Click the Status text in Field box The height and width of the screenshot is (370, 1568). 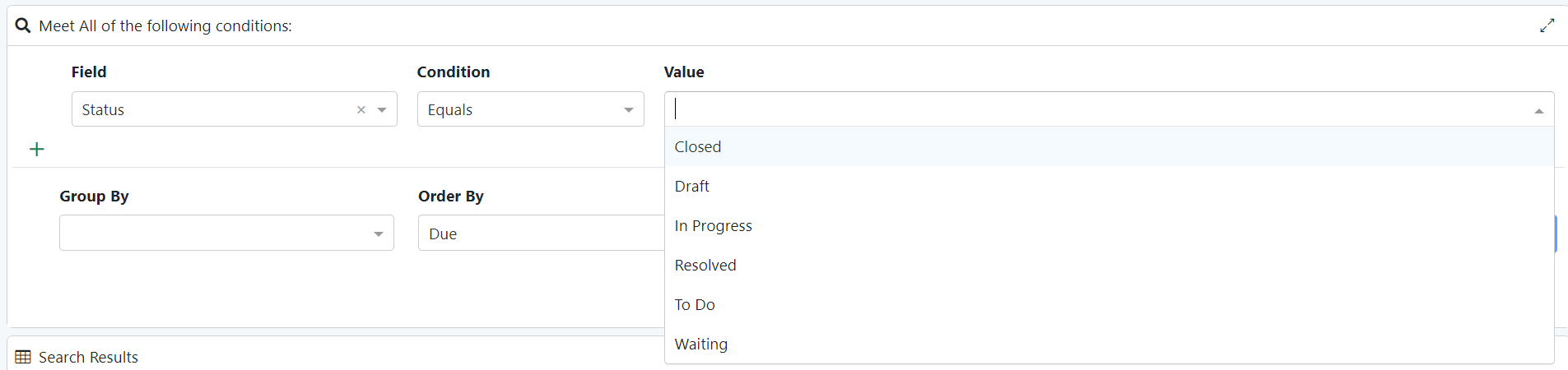[x=103, y=109]
